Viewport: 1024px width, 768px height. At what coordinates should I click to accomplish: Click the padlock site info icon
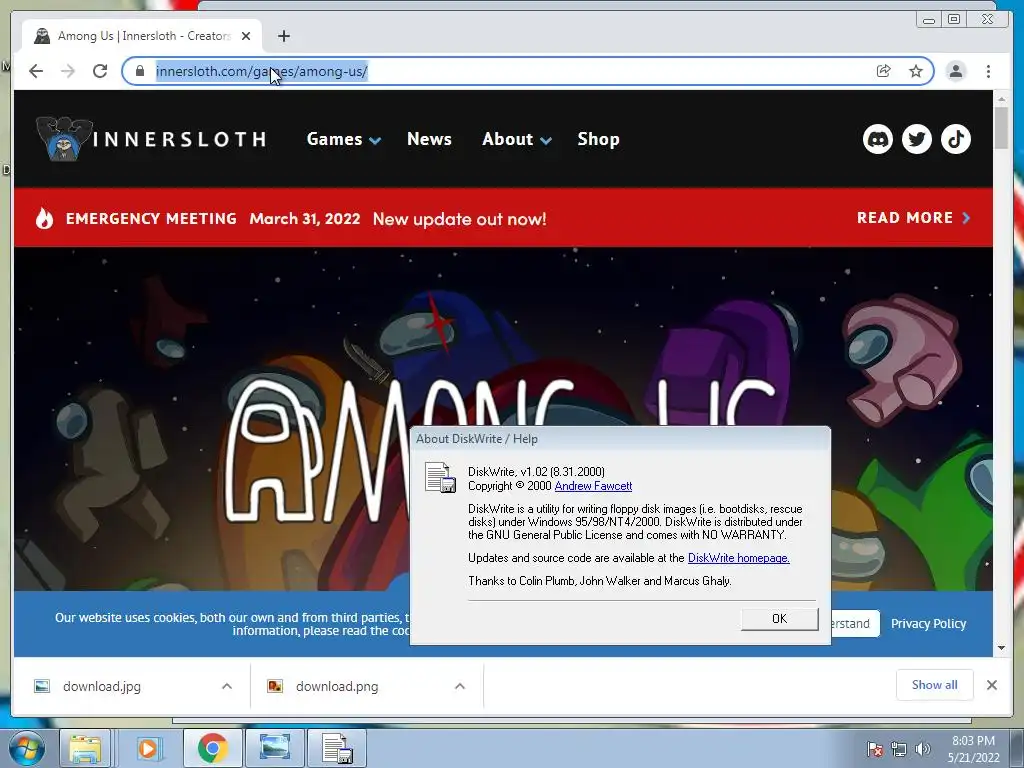click(x=139, y=71)
